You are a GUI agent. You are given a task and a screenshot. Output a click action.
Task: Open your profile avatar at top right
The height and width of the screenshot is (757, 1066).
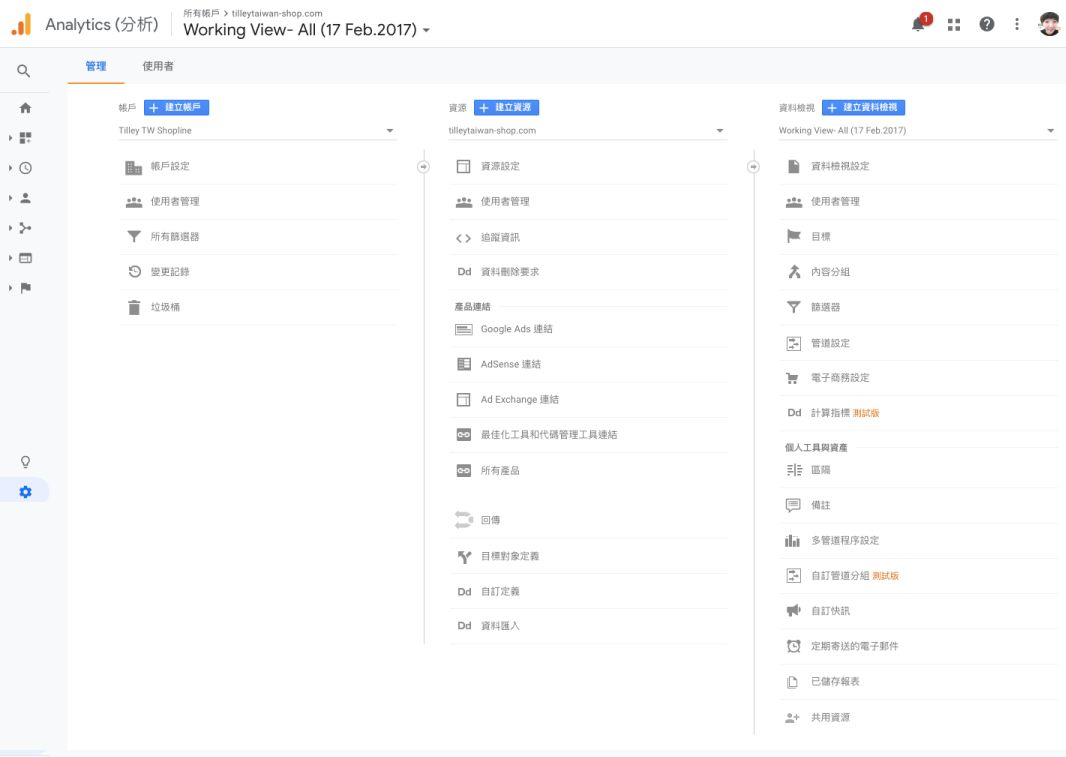[1049, 24]
